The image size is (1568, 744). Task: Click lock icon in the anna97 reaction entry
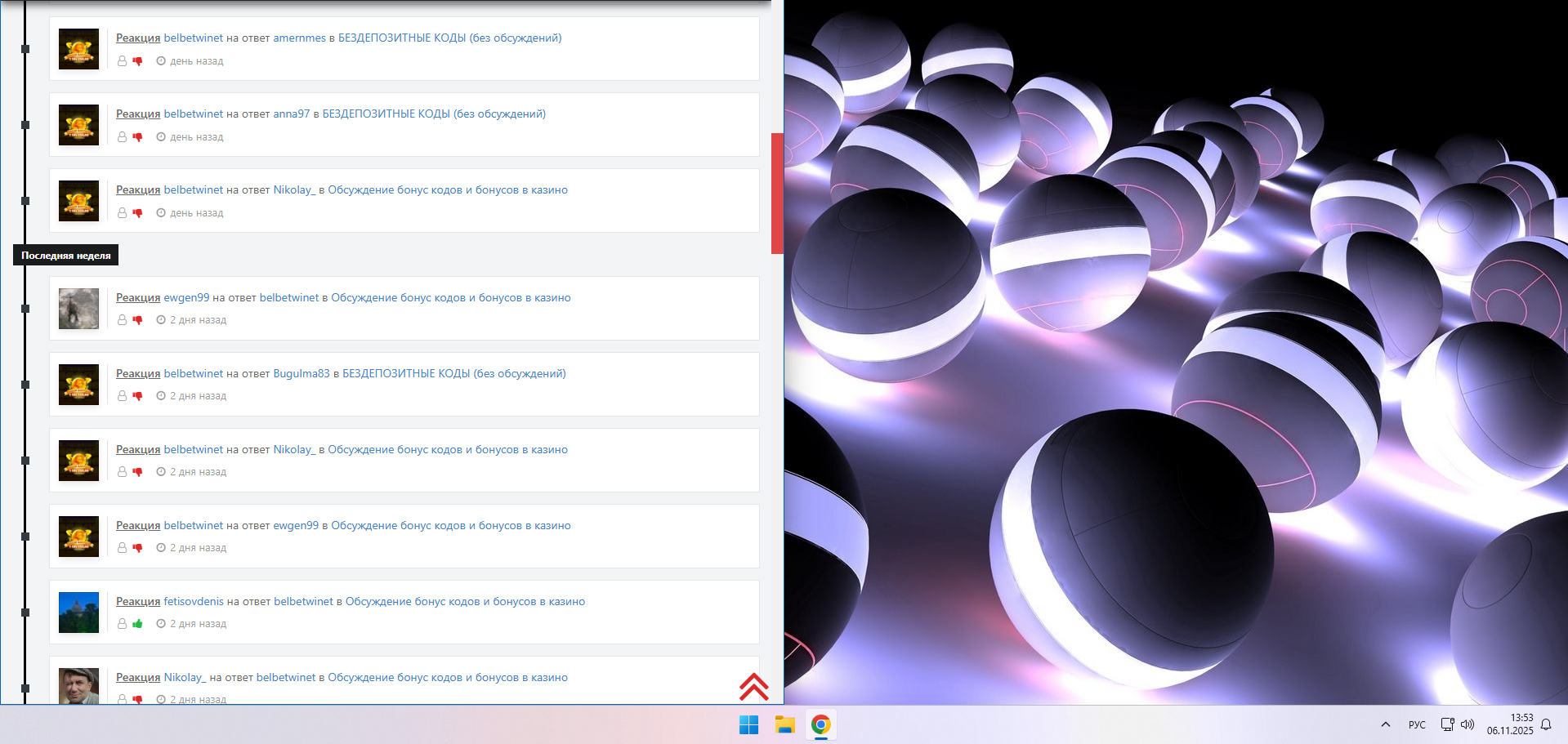122,137
